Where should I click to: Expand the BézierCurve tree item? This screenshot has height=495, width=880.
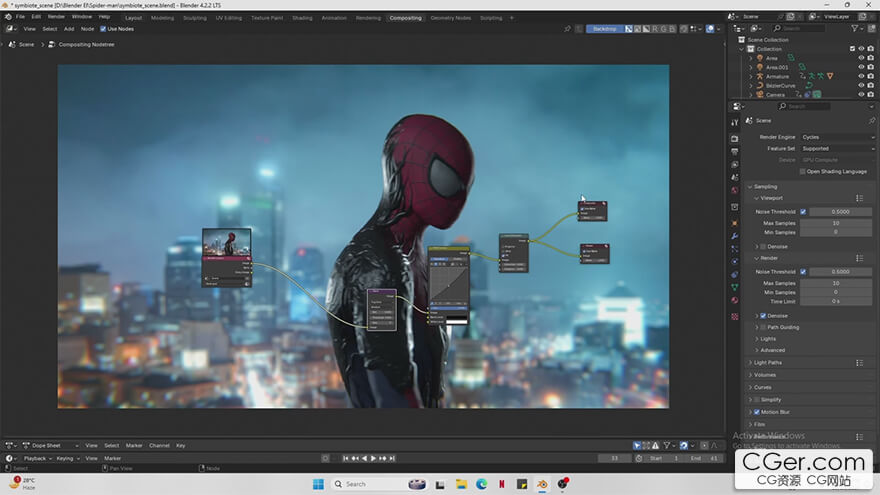751,85
